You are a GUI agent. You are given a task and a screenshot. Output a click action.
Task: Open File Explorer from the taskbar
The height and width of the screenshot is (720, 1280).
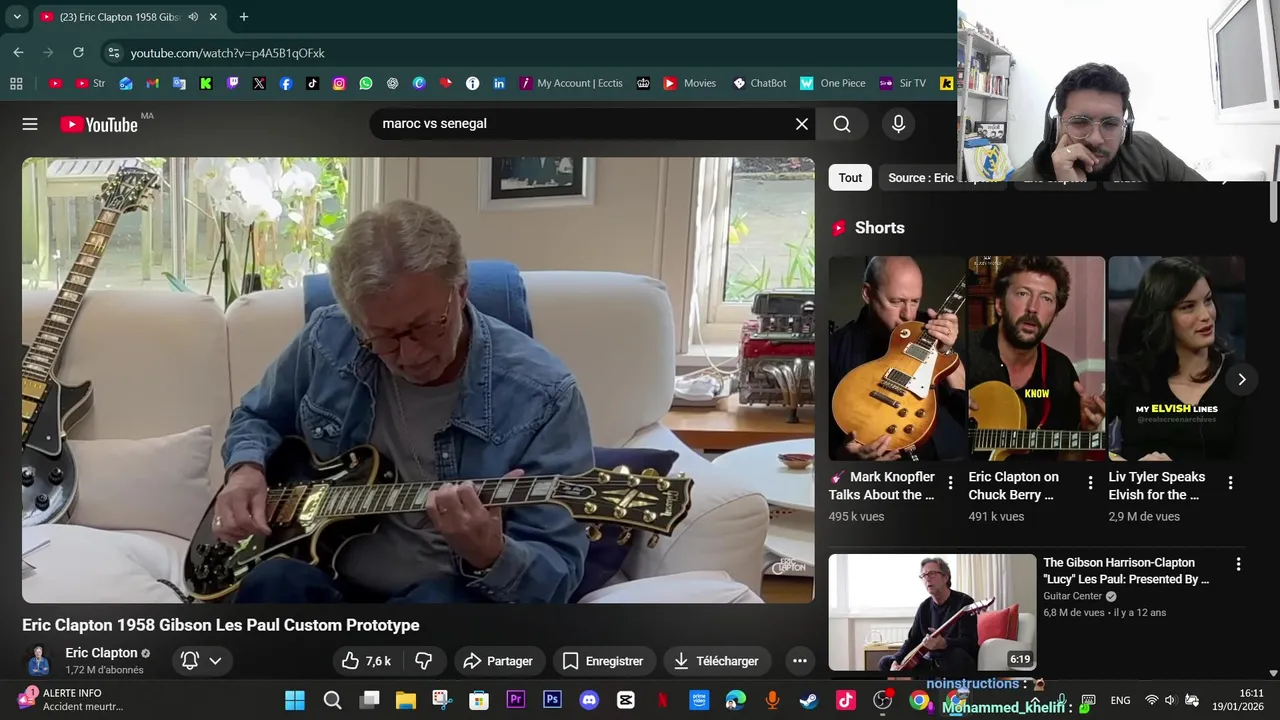(406, 700)
